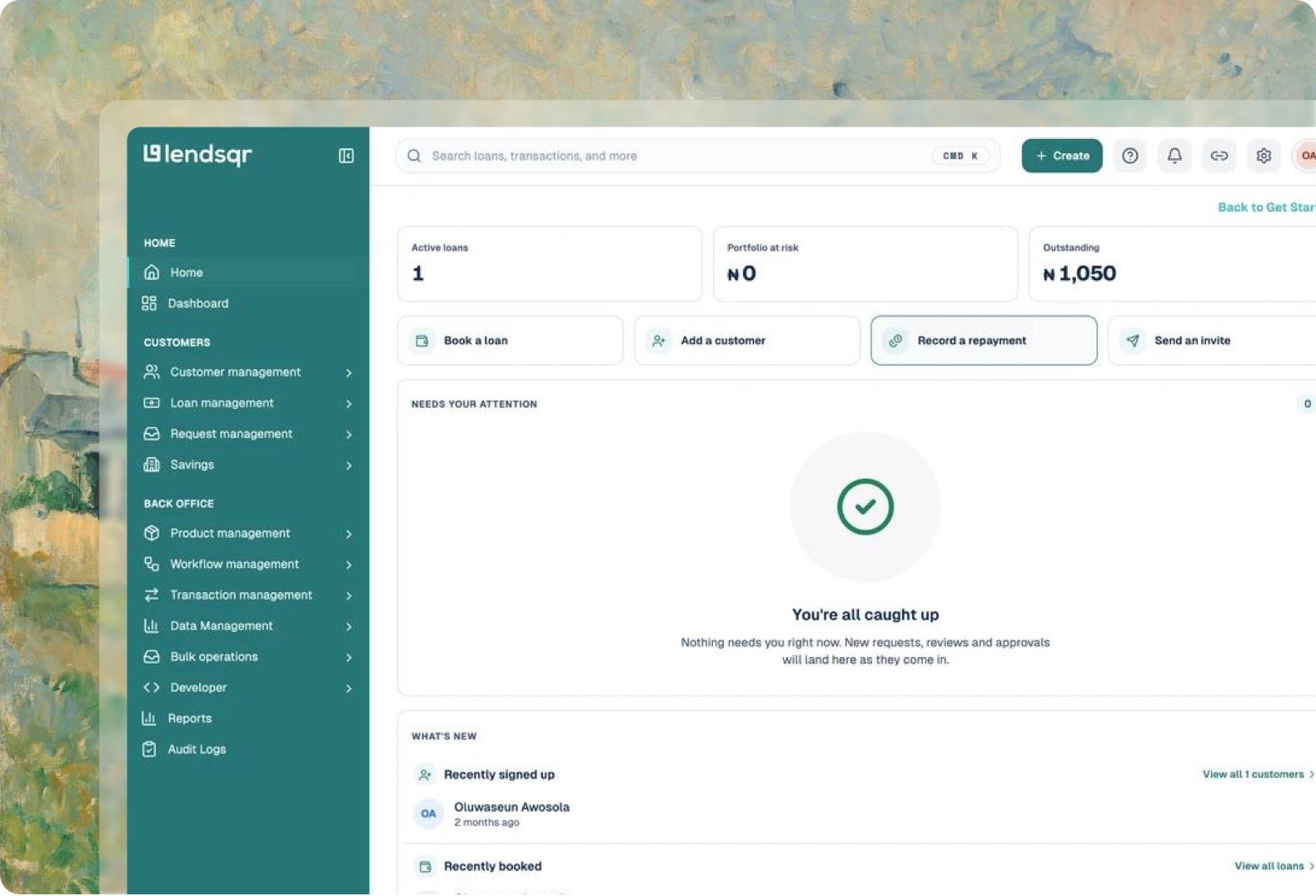Click the Product management box icon
The height and width of the screenshot is (896, 1316).
pyautogui.click(x=152, y=533)
